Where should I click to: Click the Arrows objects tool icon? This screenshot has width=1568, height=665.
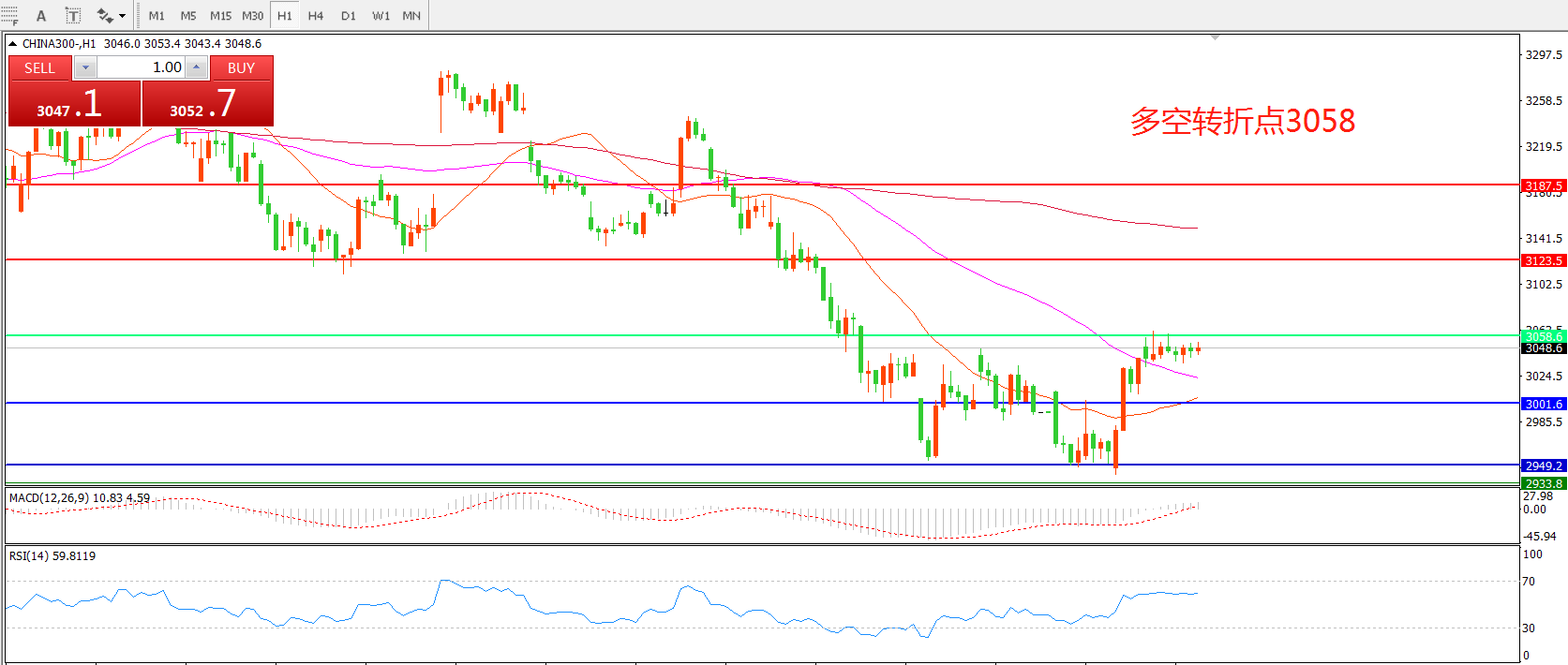pyautogui.click(x=105, y=15)
